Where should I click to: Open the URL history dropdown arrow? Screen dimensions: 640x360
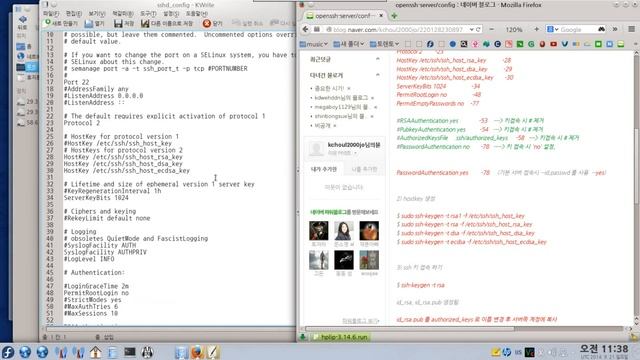click(471, 29)
